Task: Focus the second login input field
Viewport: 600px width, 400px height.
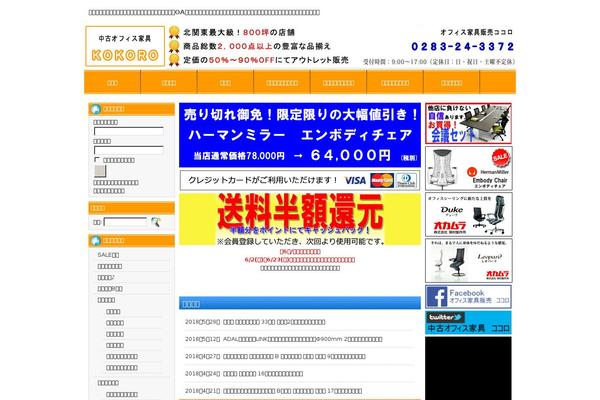Action: coord(129,150)
